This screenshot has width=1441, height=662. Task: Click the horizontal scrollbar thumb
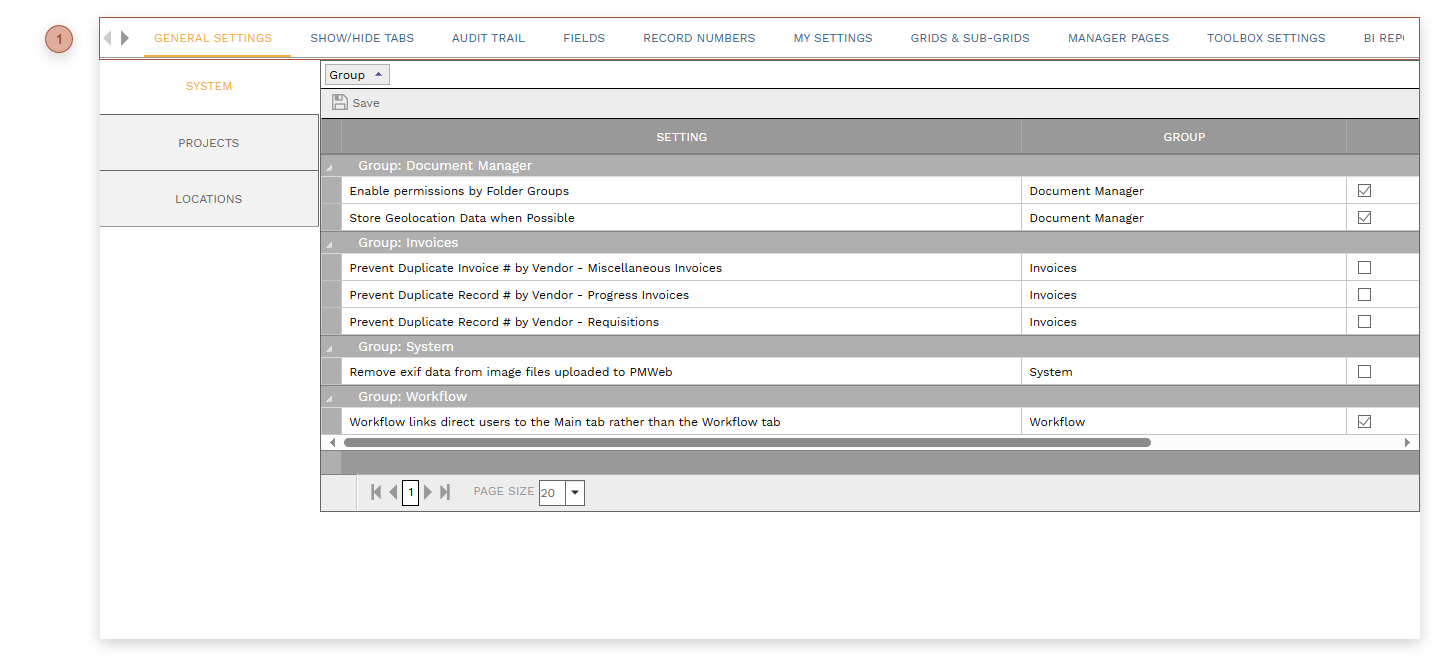pos(747,442)
